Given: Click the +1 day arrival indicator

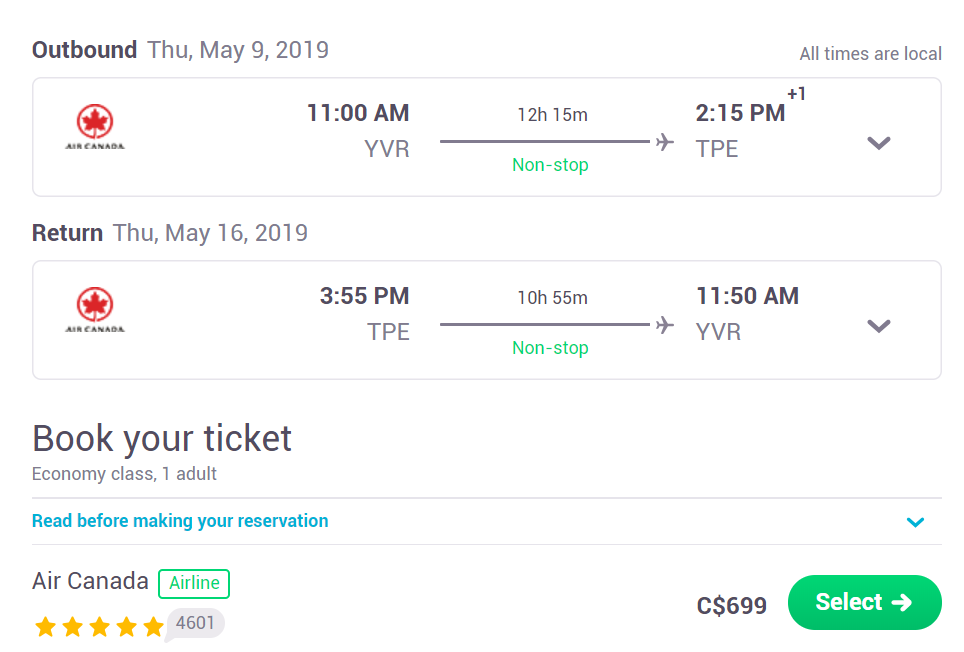Looking at the screenshot, I should tap(796, 94).
